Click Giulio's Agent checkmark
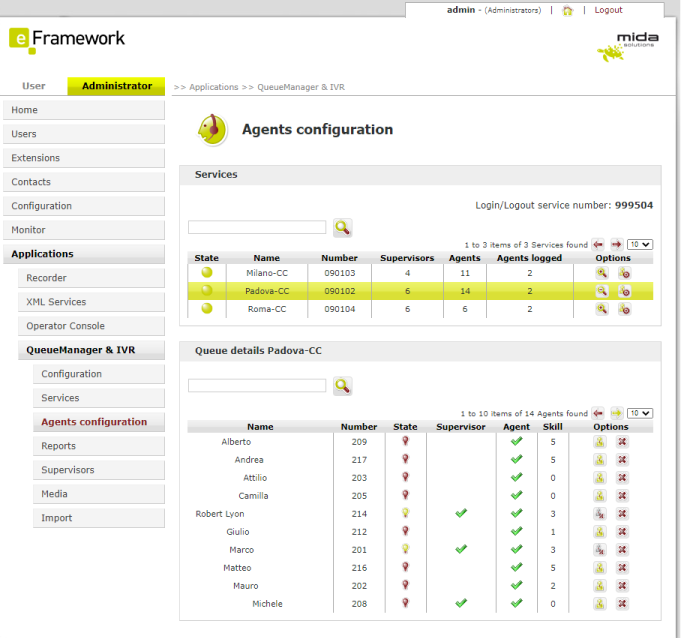This screenshot has height=638, width=681. pos(516,531)
